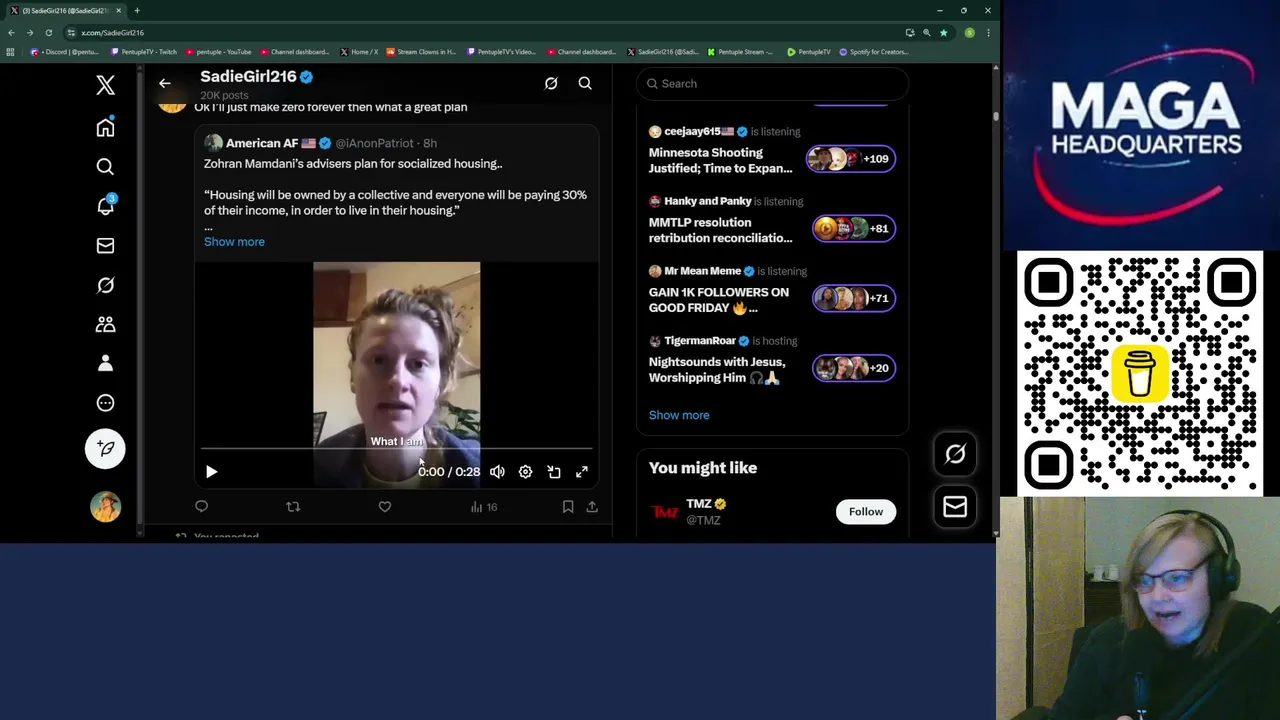This screenshot has height=720, width=1280.
Task: Go back in the browser toolbar
Action: tap(11, 32)
